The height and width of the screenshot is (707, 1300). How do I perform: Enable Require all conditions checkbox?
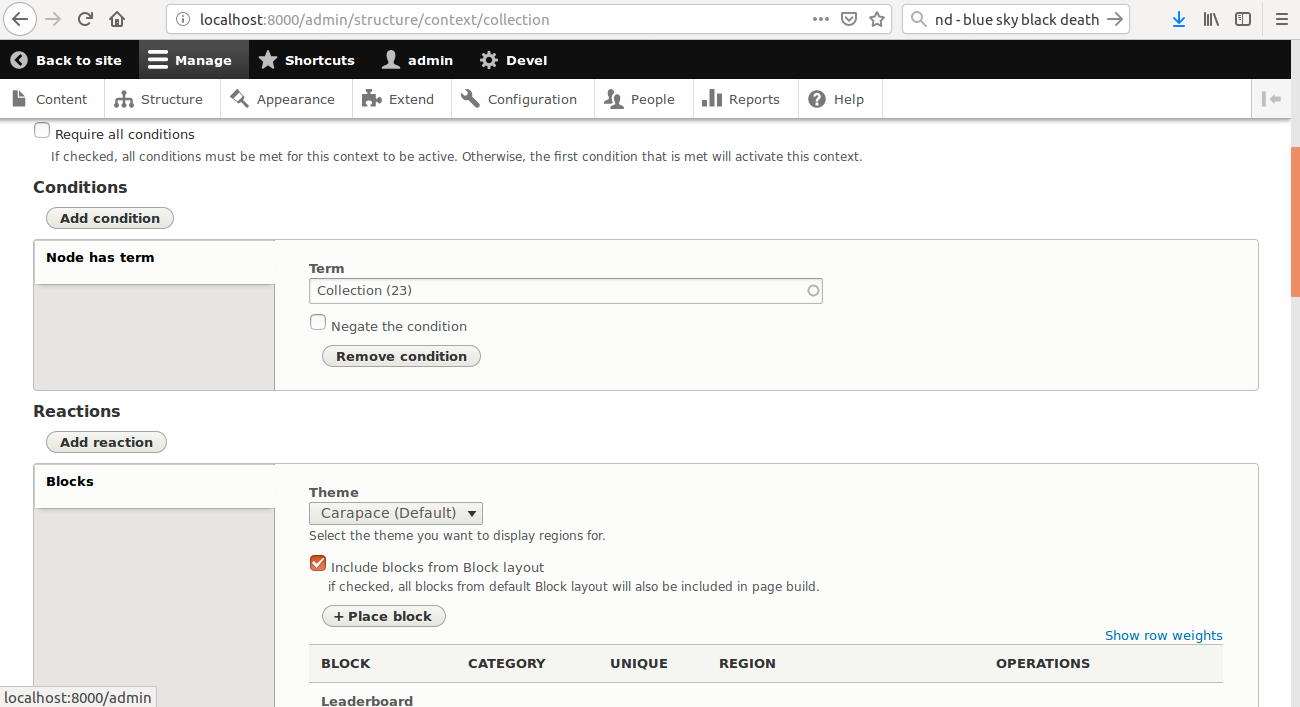(x=42, y=131)
